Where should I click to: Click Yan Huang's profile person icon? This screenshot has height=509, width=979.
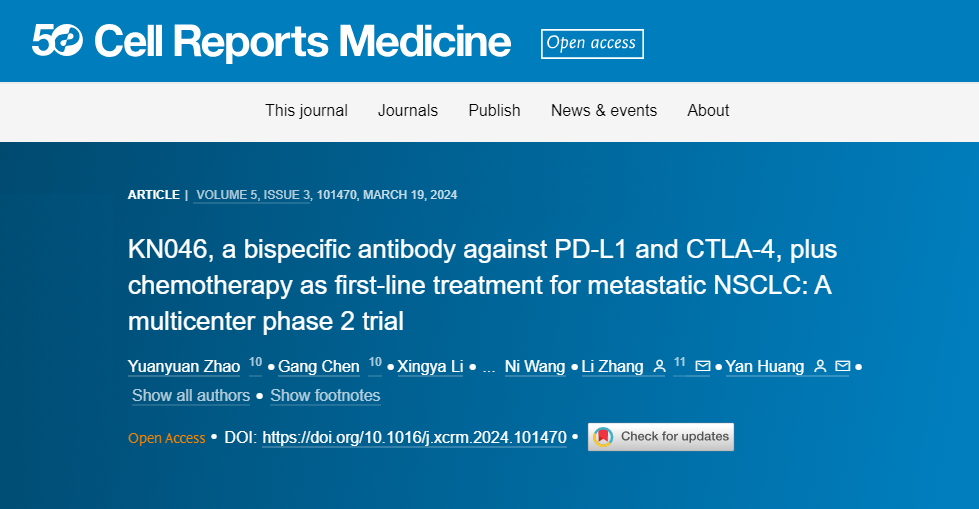[x=820, y=367]
